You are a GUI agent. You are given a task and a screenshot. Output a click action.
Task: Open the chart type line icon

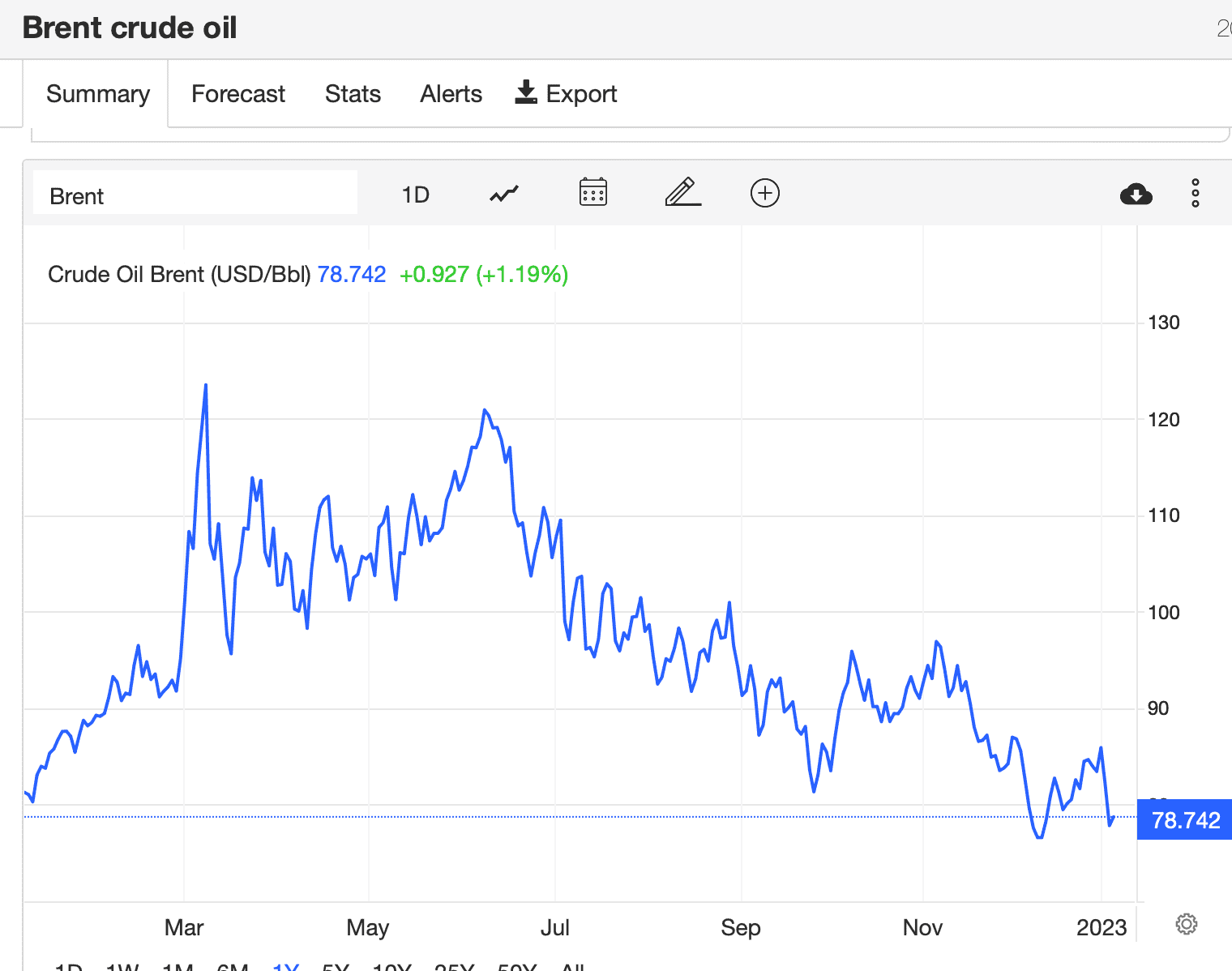(x=503, y=194)
